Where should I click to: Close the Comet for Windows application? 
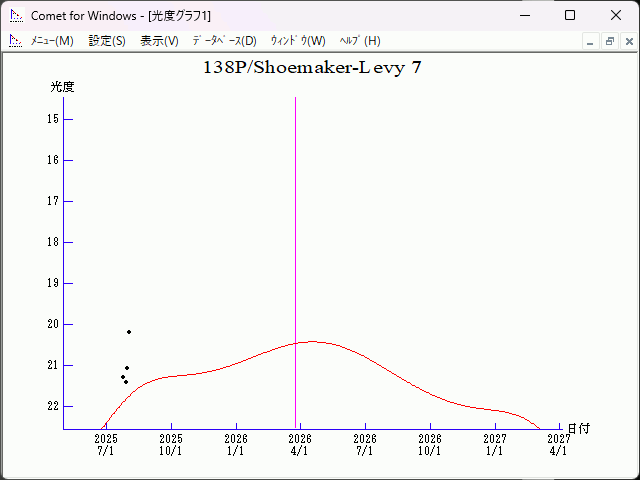(x=616, y=16)
